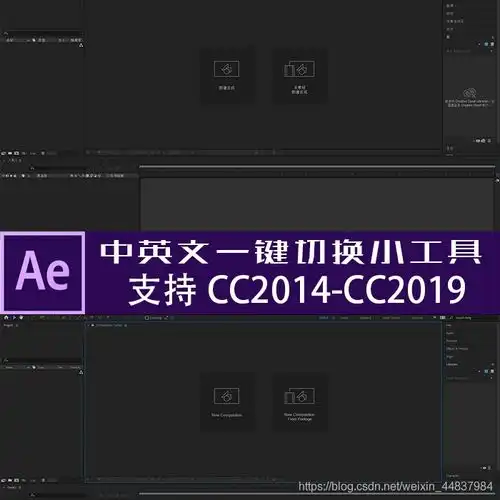
Task: Click the 从素材新建合成 card in Chinese screenshot
Action: point(299,75)
